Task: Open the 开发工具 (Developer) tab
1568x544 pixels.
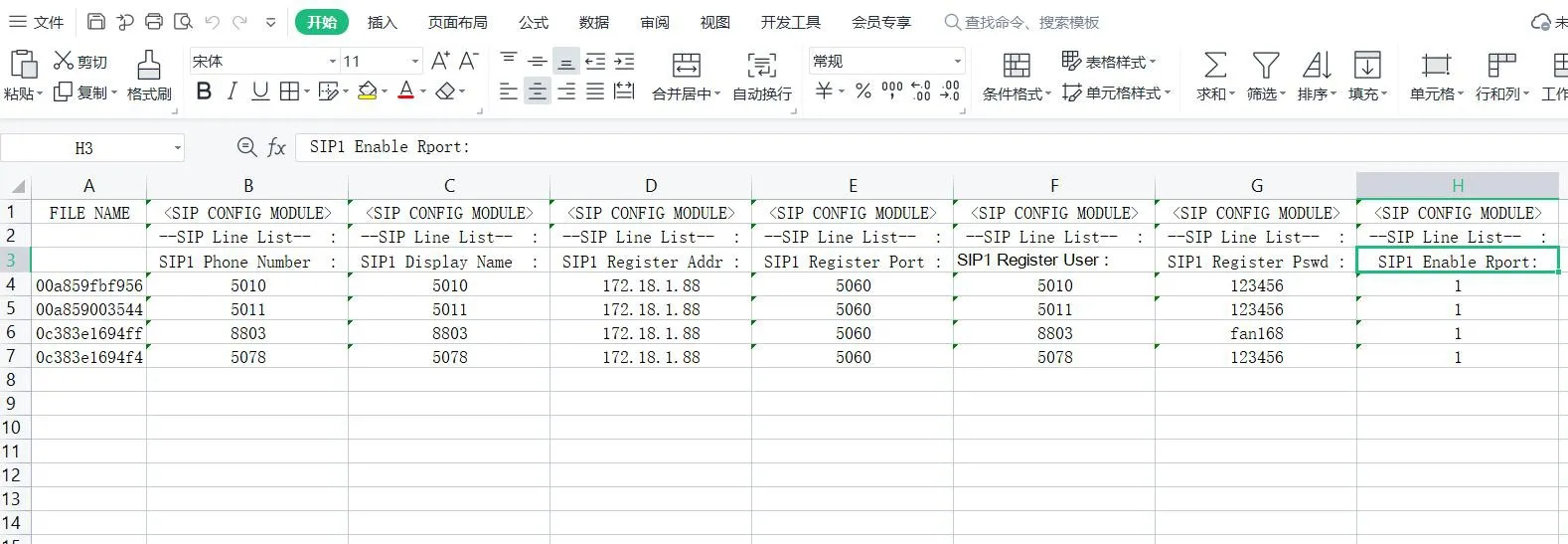Action: [791, 22]
